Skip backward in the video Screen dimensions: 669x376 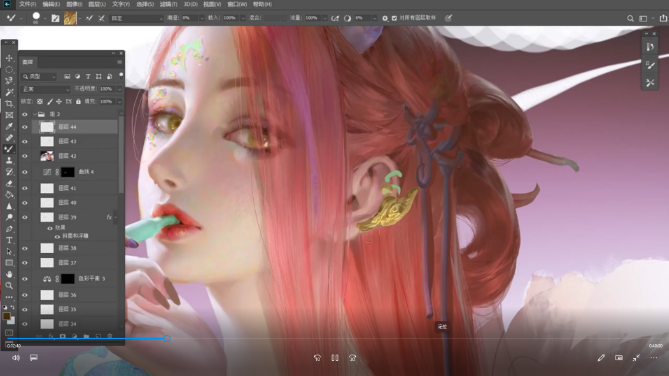coord(317,358)
